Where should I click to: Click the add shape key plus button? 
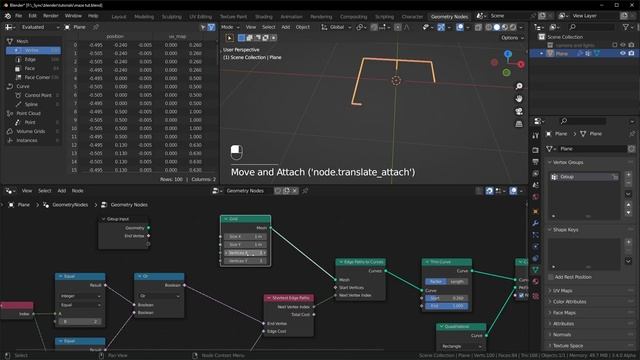tap(628, 242)
